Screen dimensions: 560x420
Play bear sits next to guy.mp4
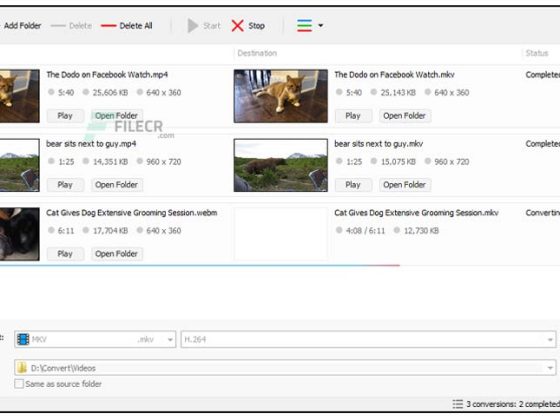click(65, 185)
